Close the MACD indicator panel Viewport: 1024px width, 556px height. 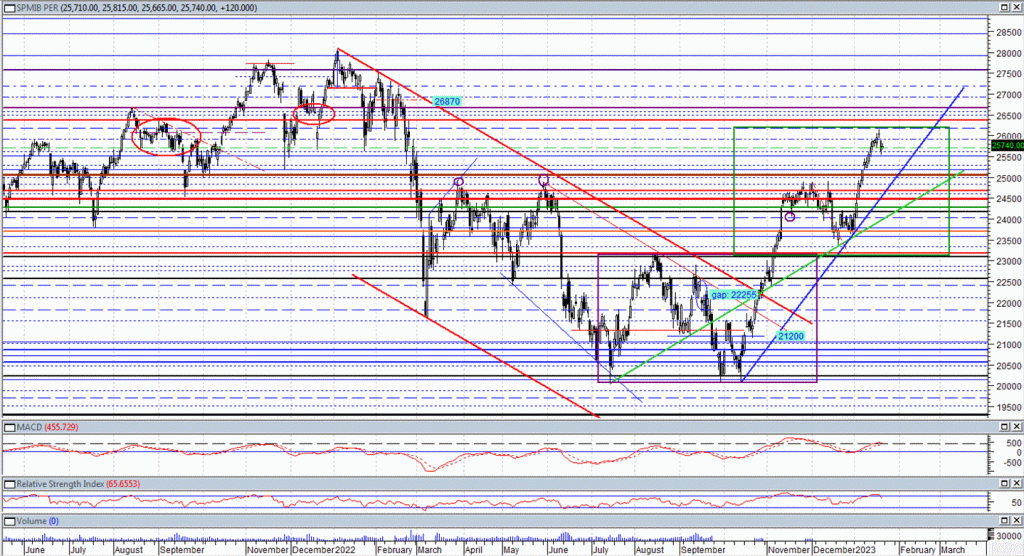pos(1016,427)
